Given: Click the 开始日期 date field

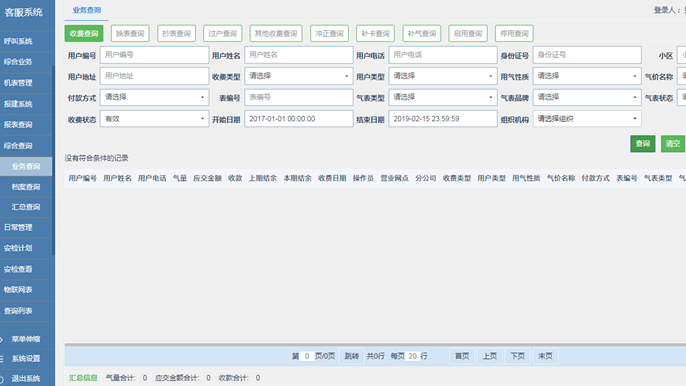Looking at the screenshot, I should [x=298, y=119].
